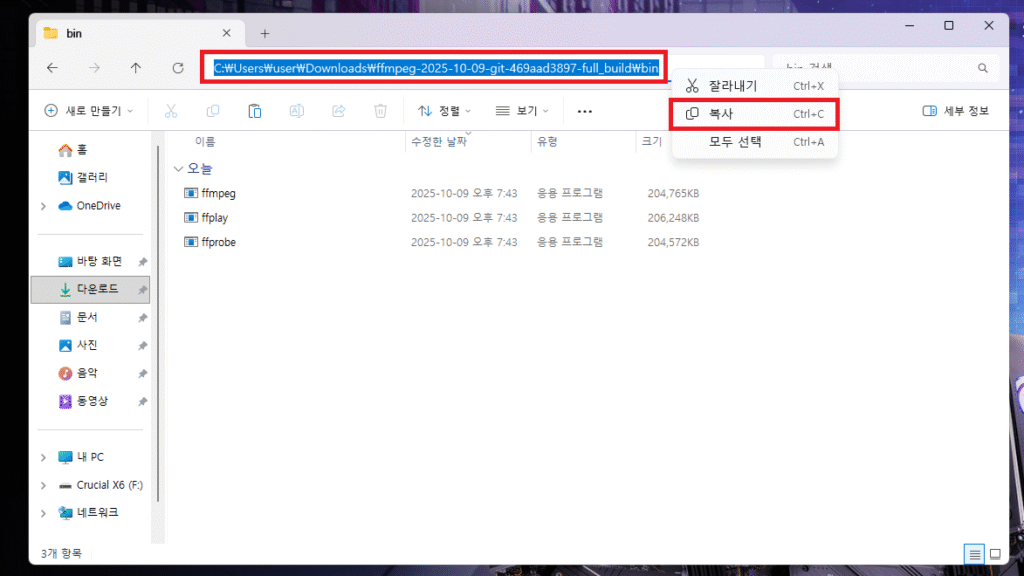Screen dimensions: 1024x576
Task: Go up one folder level
Action: click(136, 68)
